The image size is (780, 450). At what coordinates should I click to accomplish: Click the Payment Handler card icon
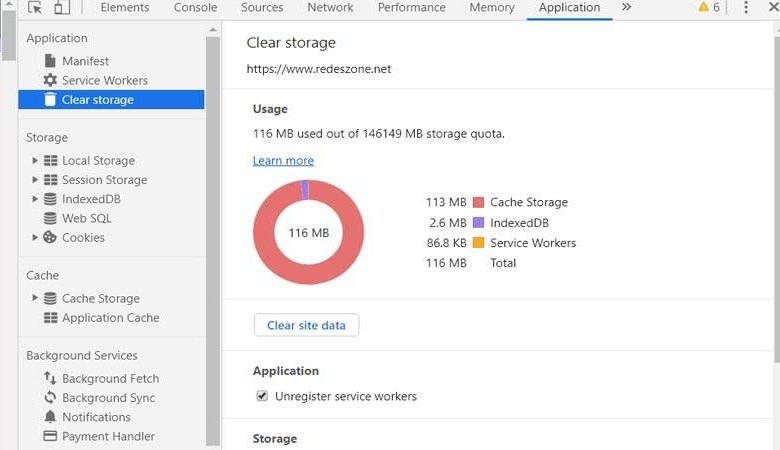pos(50,436)
